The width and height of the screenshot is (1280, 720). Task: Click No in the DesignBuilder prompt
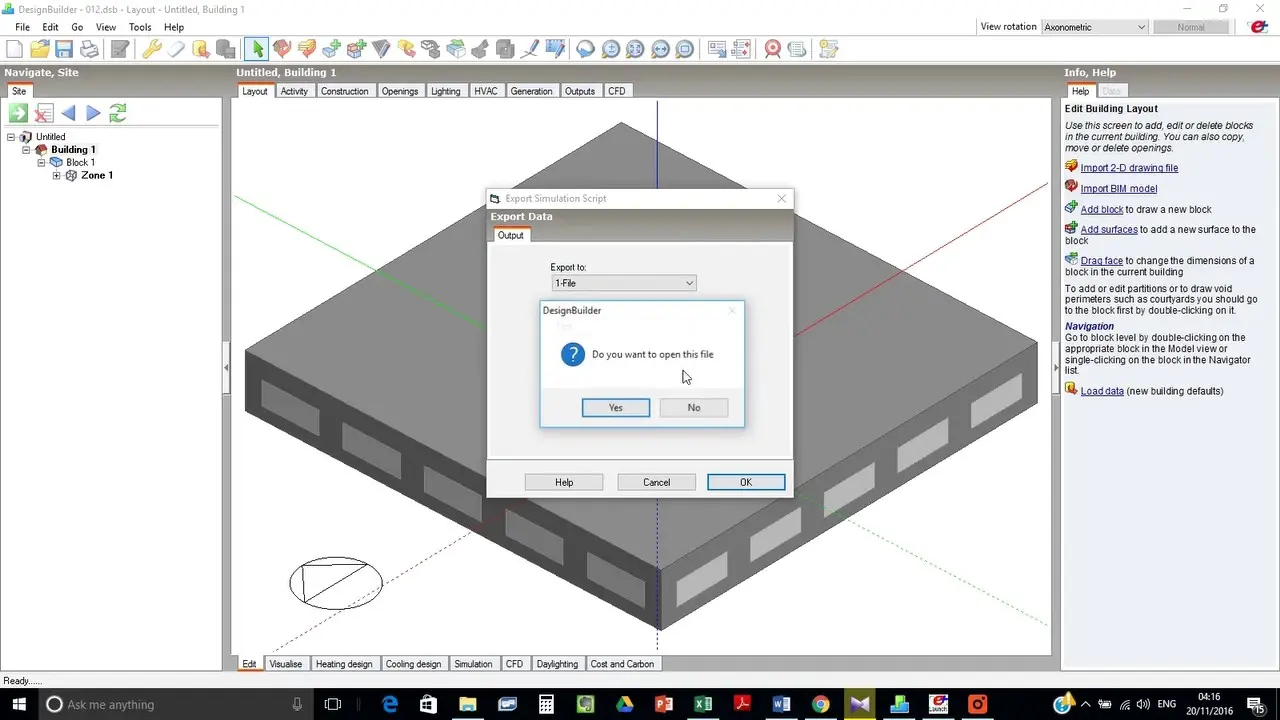coord(694,408)
